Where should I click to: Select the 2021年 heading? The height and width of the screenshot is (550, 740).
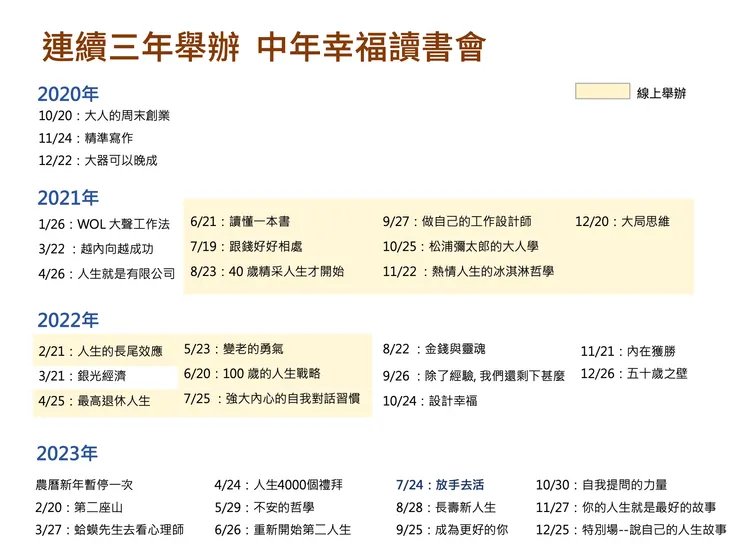pyautogui.click(x=68, y=198)
